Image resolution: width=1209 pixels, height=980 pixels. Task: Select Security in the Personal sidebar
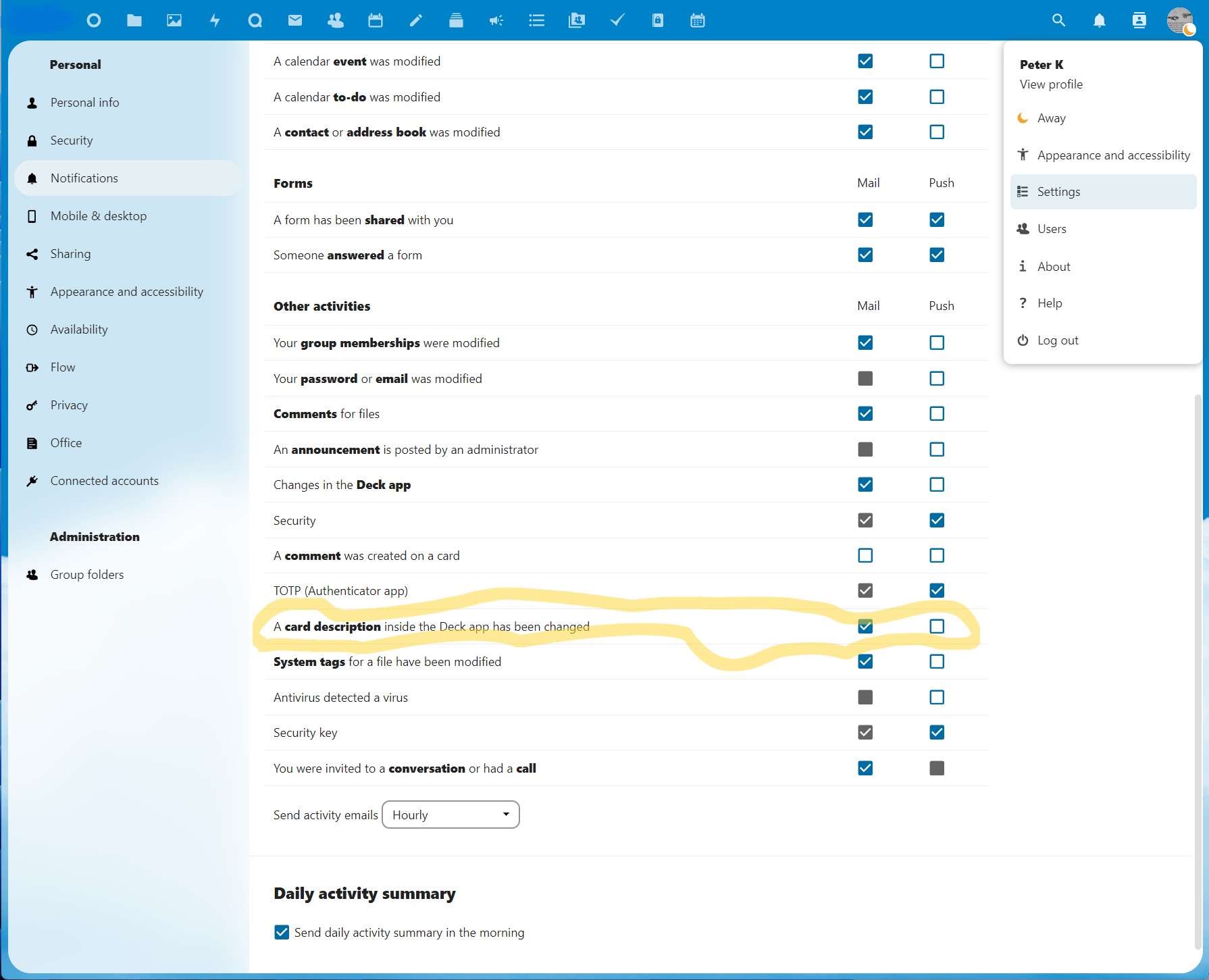click(72, 140)
